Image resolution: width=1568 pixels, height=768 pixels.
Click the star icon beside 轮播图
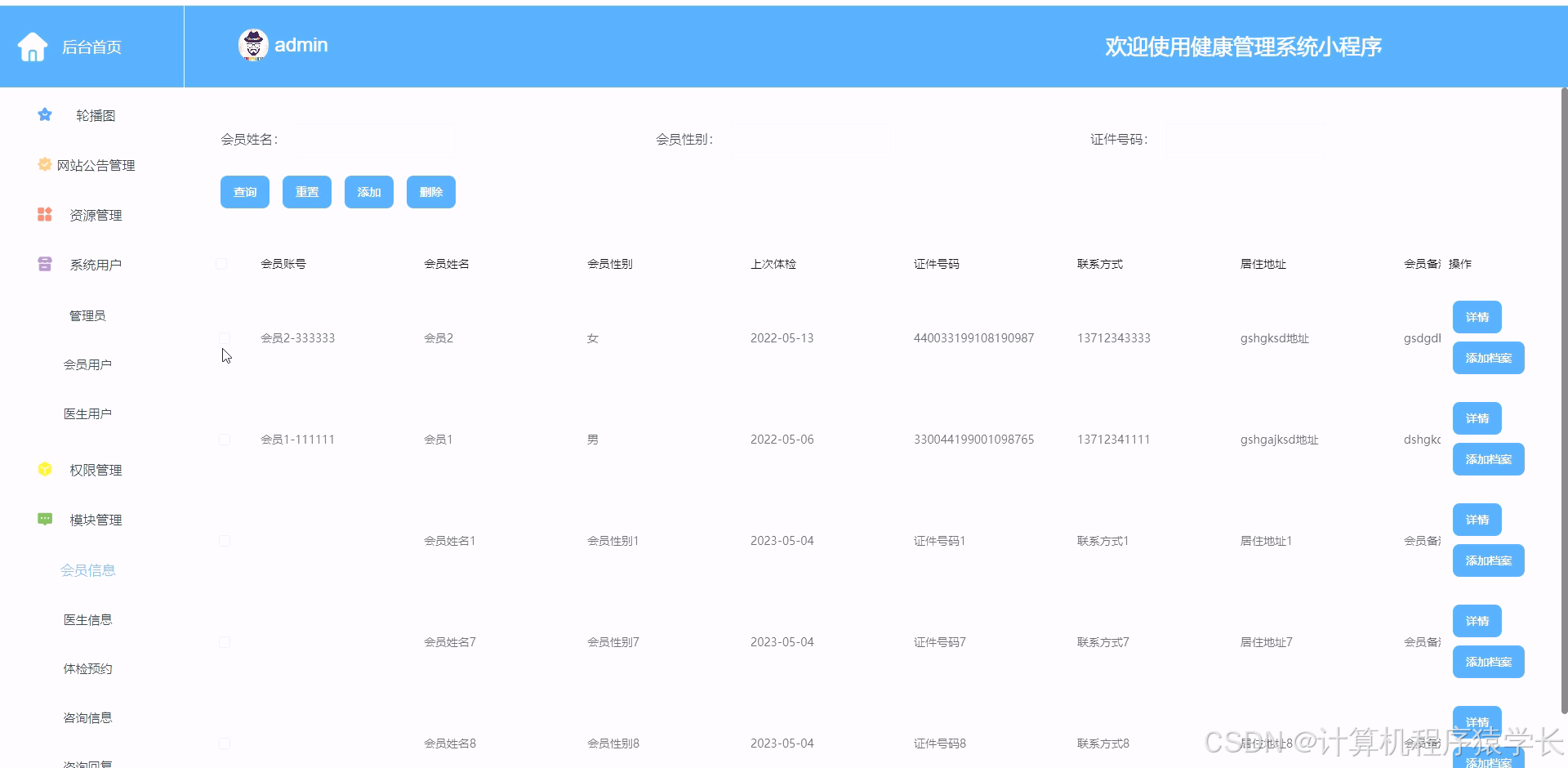(x=45, y=114)
